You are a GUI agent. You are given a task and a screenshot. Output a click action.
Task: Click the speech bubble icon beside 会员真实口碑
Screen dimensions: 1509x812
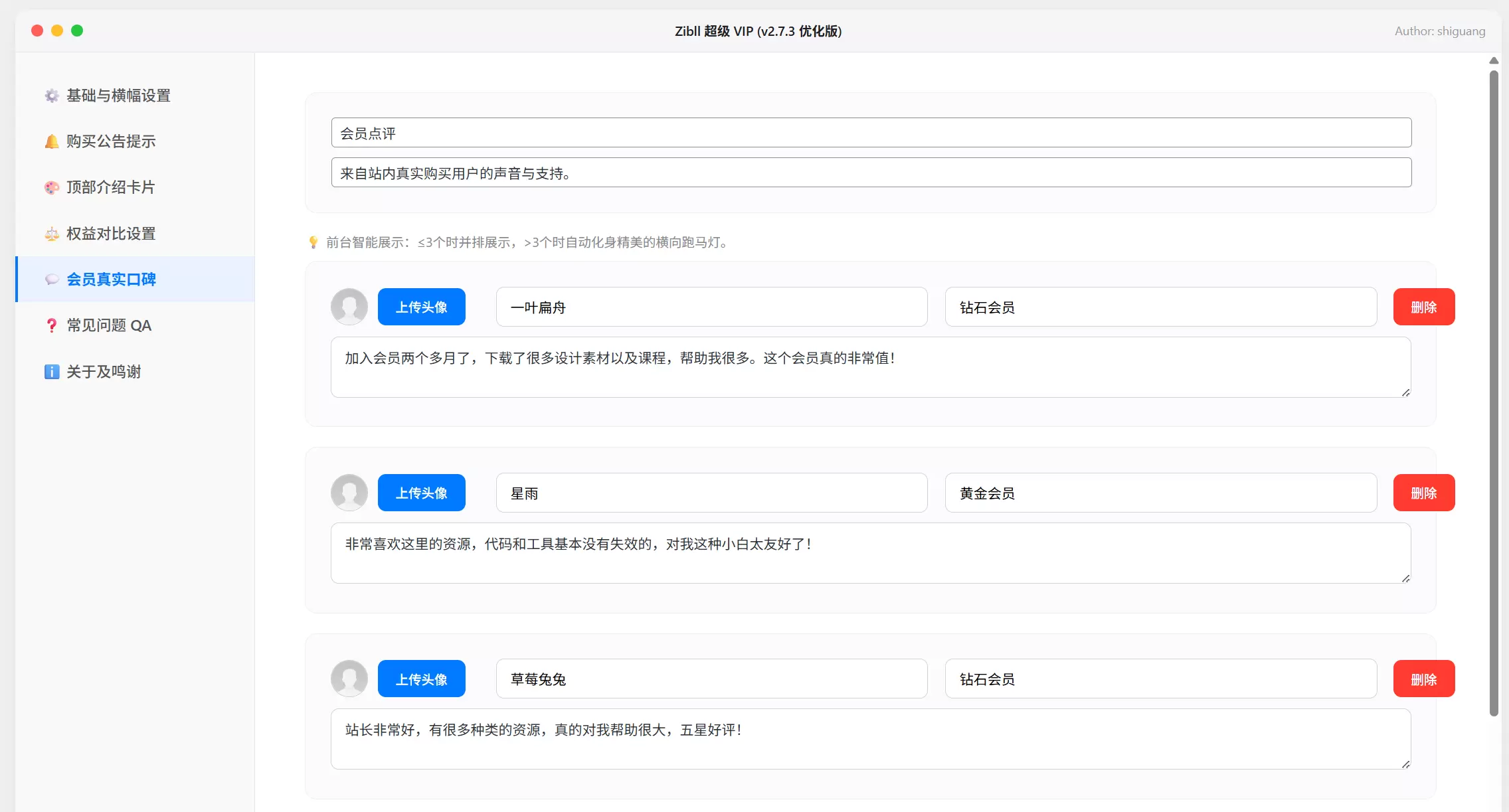(x=52, y=280)
